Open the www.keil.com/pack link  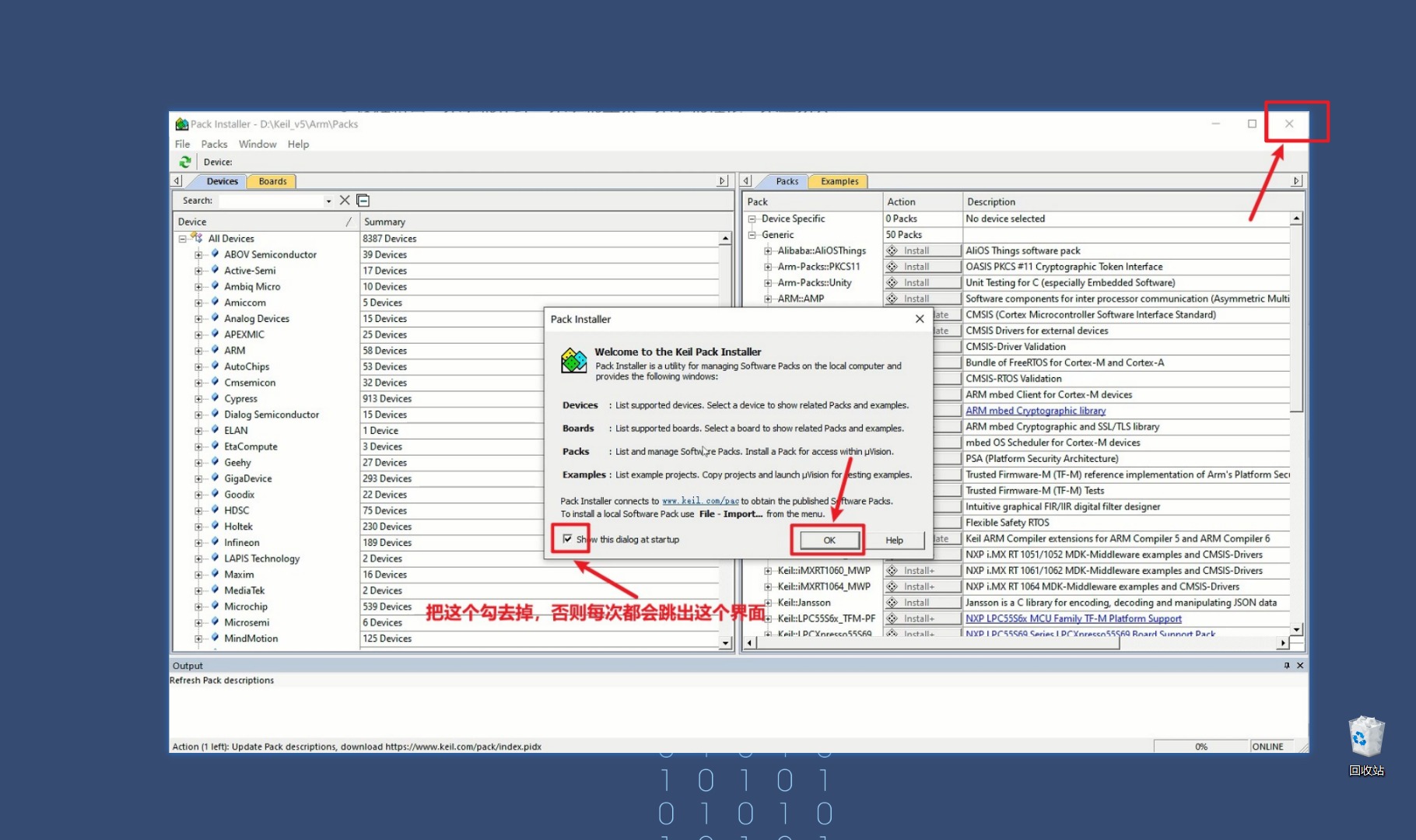click(700, 501)
